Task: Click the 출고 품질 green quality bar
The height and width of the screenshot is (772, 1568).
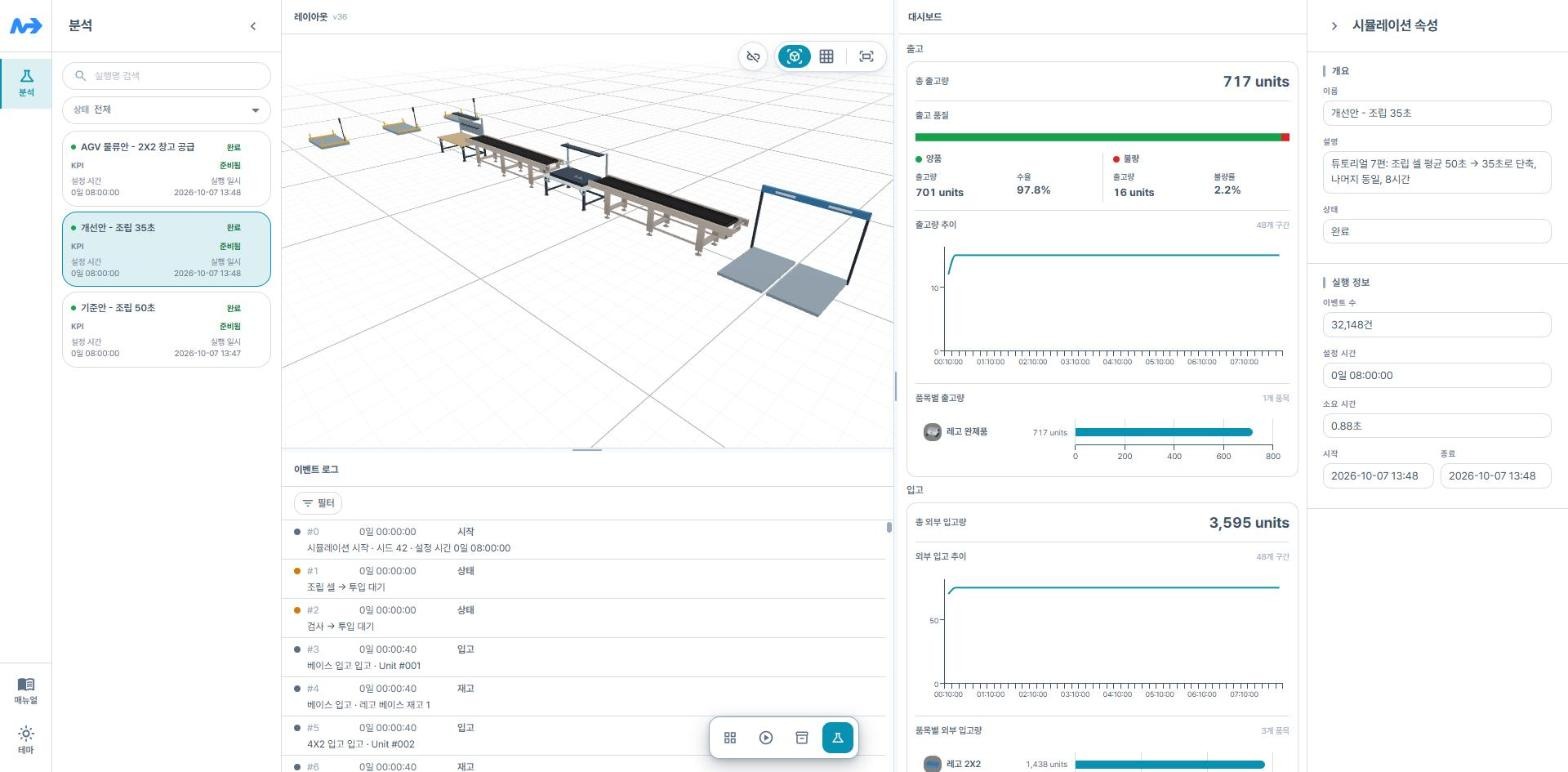Action: pos(1098,137)
